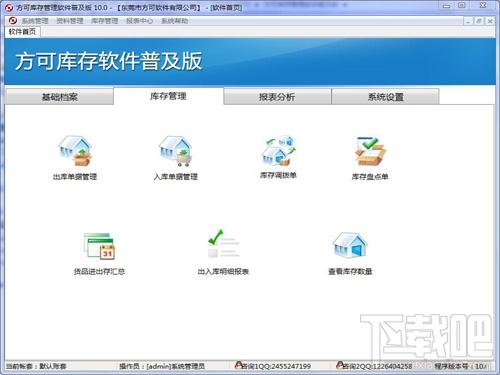Click 方可库存软件普及版 banner title
Image resolution: width=500 pixels, height=375 pixels.
[x=109, y=61]
